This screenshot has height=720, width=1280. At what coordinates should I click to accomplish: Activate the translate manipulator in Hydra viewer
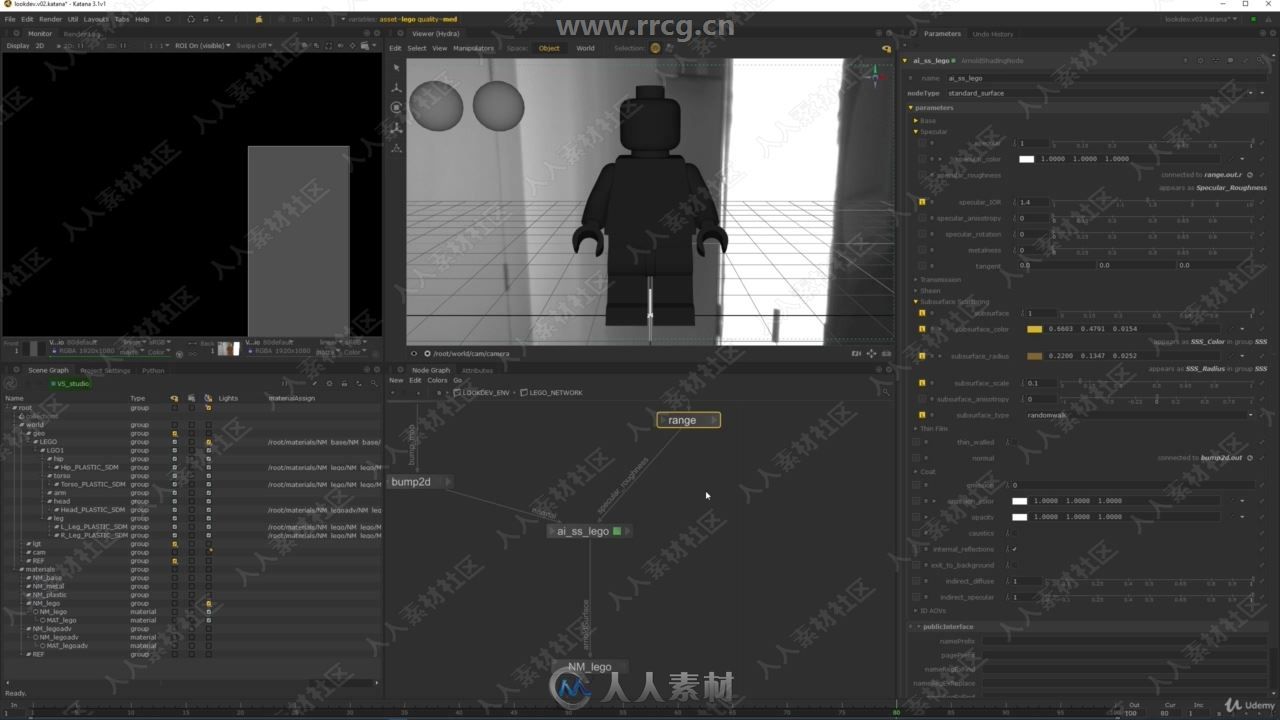396,88
